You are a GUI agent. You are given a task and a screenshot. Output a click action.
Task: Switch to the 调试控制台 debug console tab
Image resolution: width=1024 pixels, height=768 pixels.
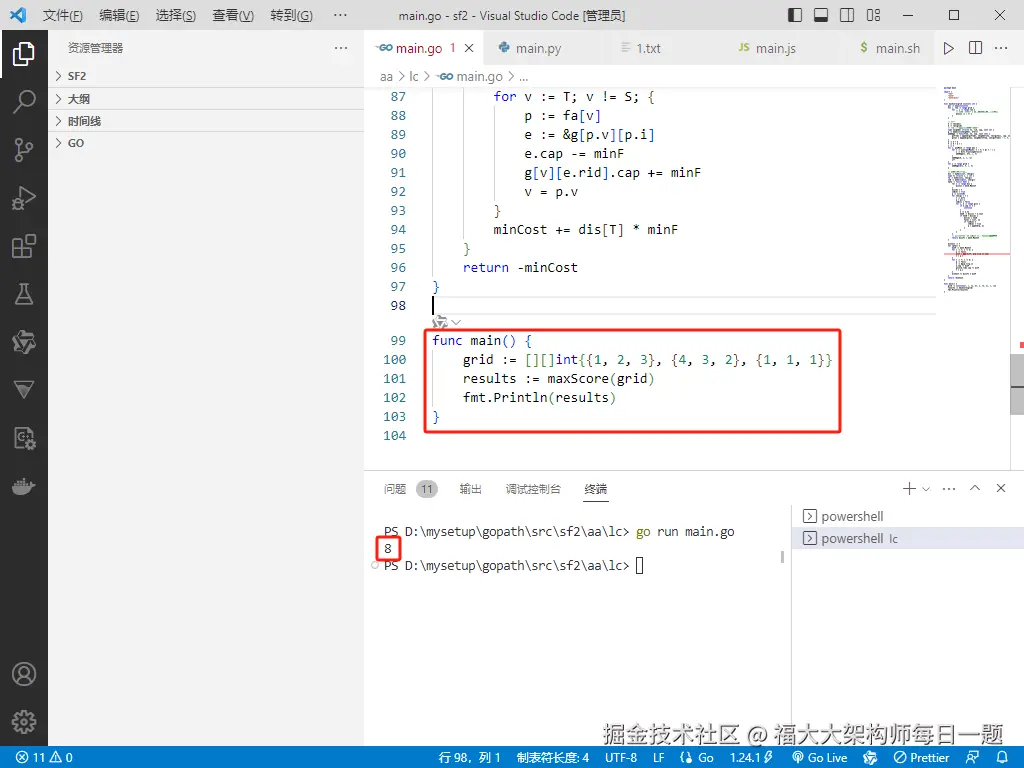533,488
